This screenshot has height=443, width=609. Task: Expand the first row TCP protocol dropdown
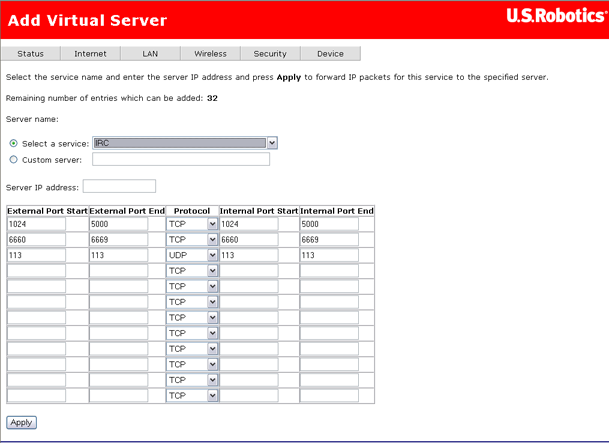pyautogui.click(x=192, y=225)
